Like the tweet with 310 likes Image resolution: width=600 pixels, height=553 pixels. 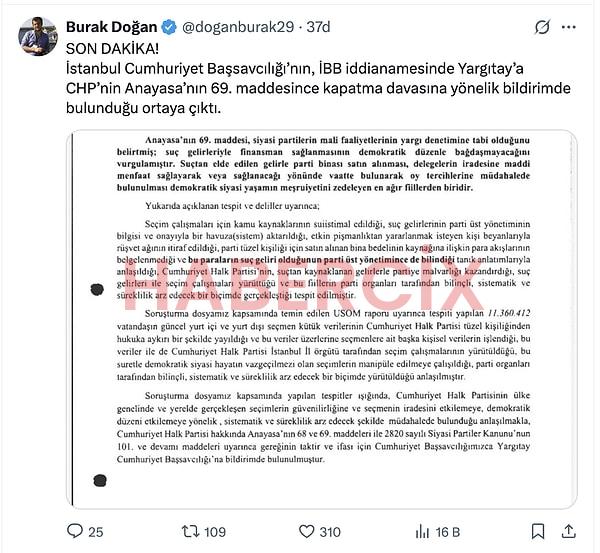(306, 531)
